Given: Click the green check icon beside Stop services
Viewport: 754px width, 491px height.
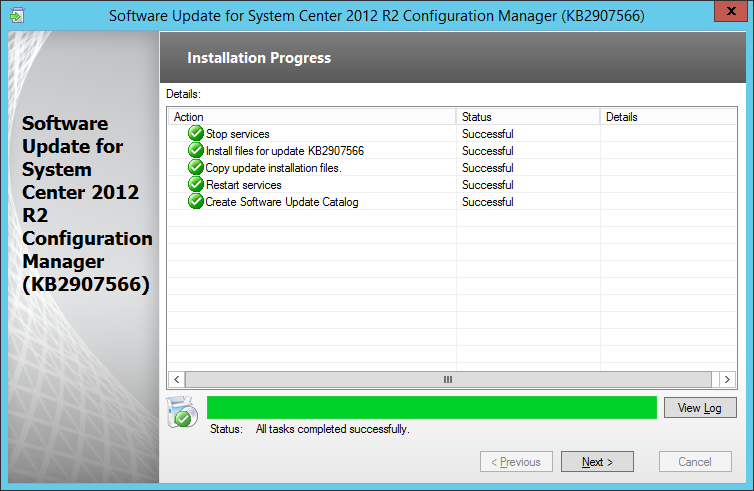Looking at the screenshot, I should click(x=196, y=133).
